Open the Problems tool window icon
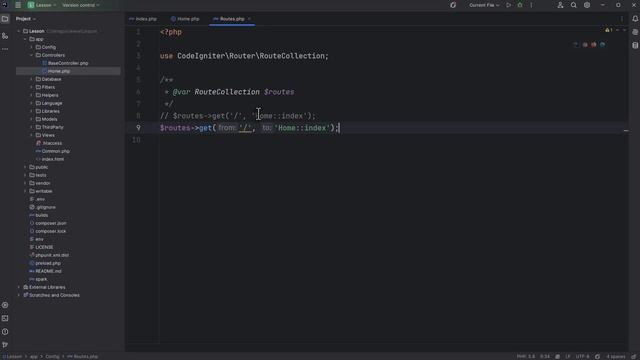The image size is (640, 360). coord(5,332)
